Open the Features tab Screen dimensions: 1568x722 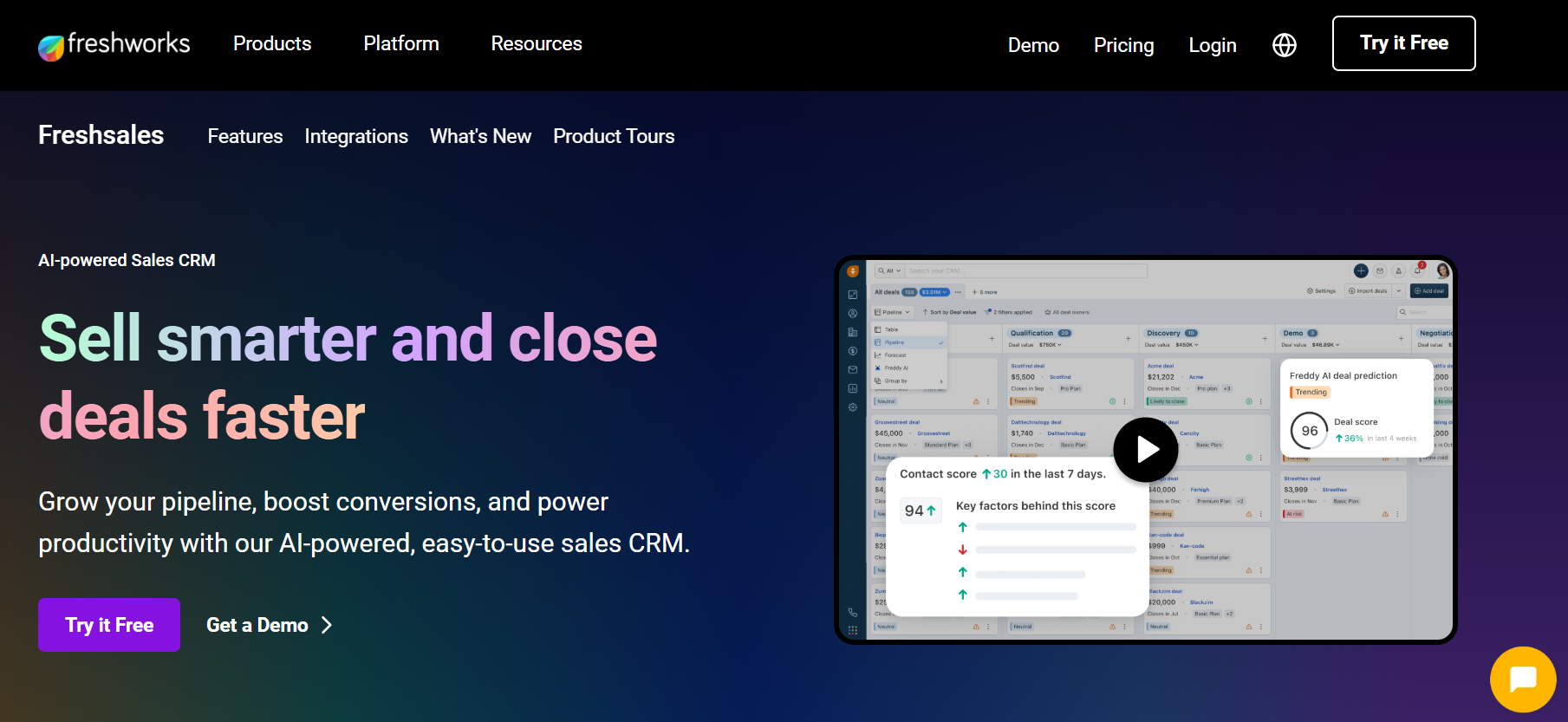[245, 136]
